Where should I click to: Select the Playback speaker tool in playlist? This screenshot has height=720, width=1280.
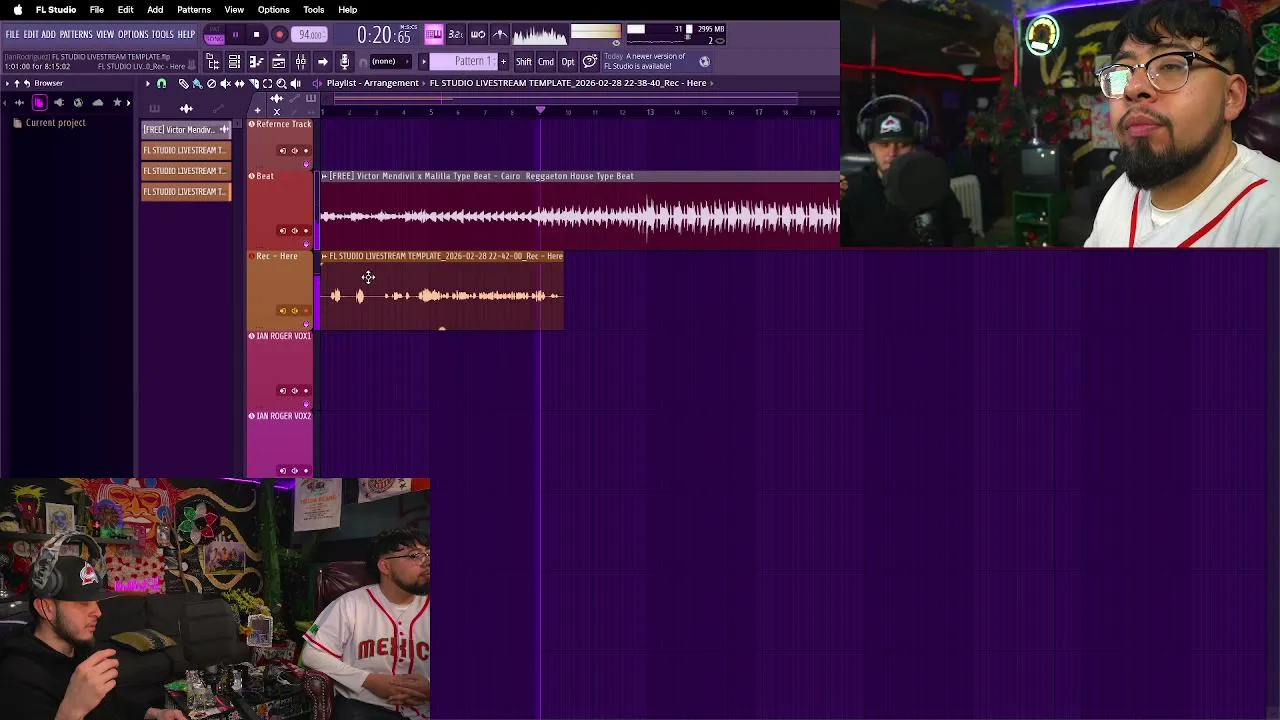[295, 83]
